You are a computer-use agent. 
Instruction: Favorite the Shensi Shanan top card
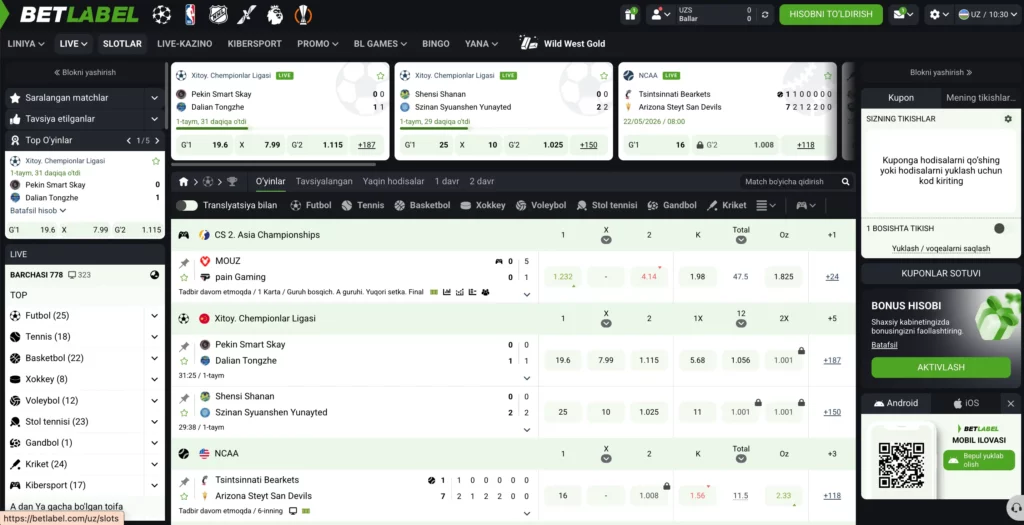[x=603, y=76]
